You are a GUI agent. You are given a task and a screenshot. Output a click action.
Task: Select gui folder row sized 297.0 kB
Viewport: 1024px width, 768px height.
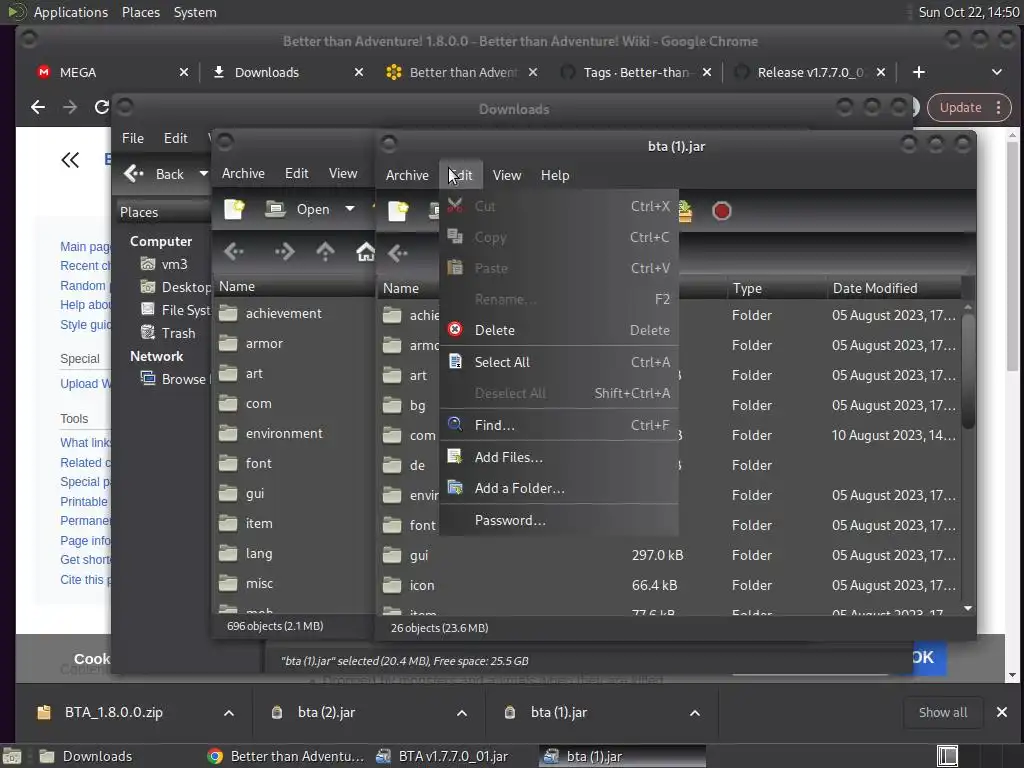[x=669, y=556]
